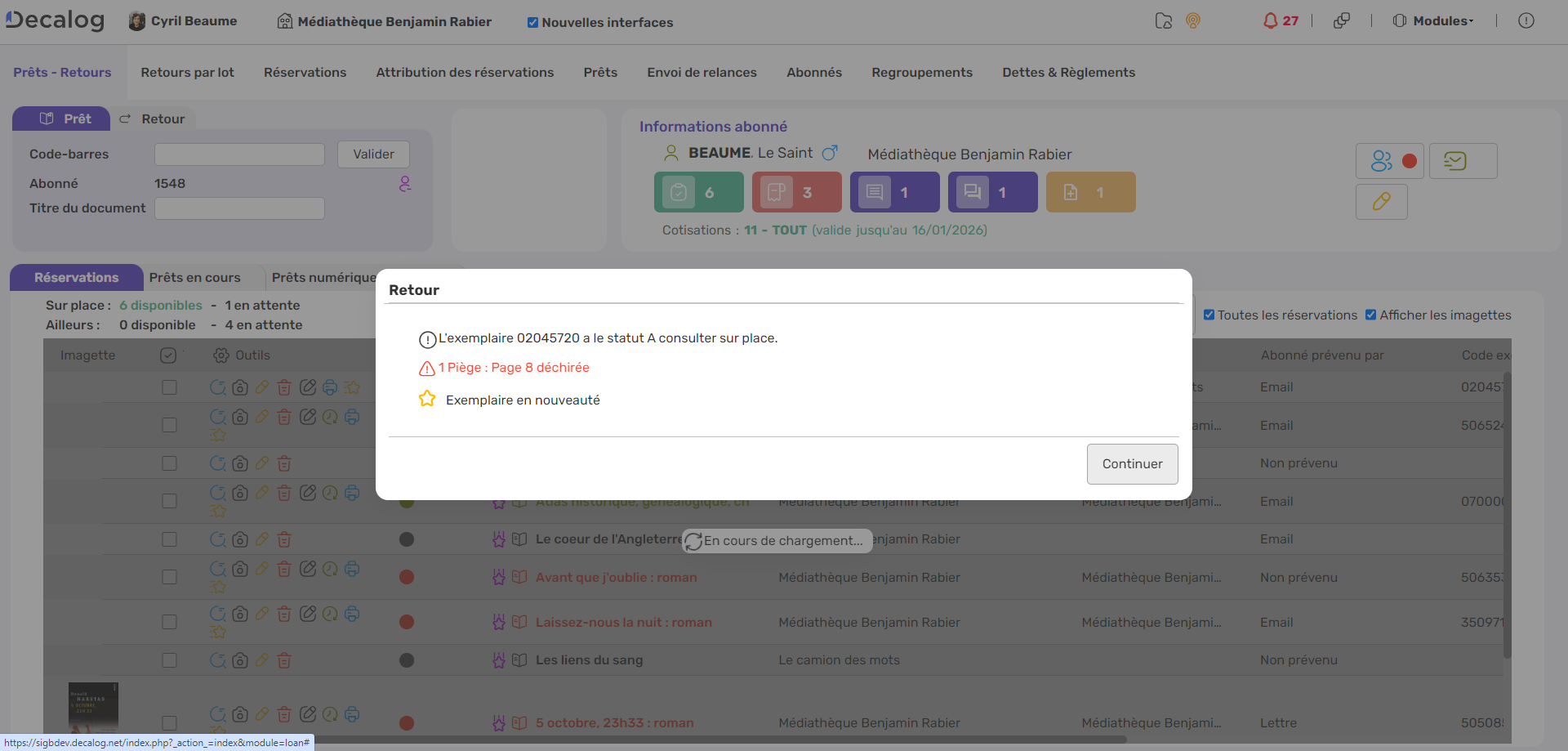Go to Dettes & Règlements menu

pyautogui.click(x=1068, y=73)
